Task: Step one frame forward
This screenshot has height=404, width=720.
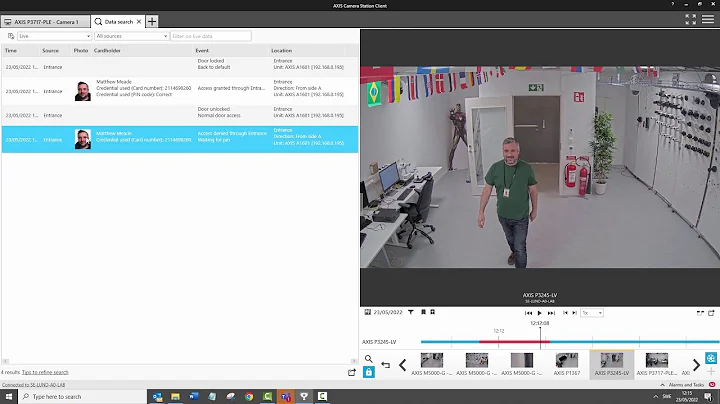Action: (574, 313)
